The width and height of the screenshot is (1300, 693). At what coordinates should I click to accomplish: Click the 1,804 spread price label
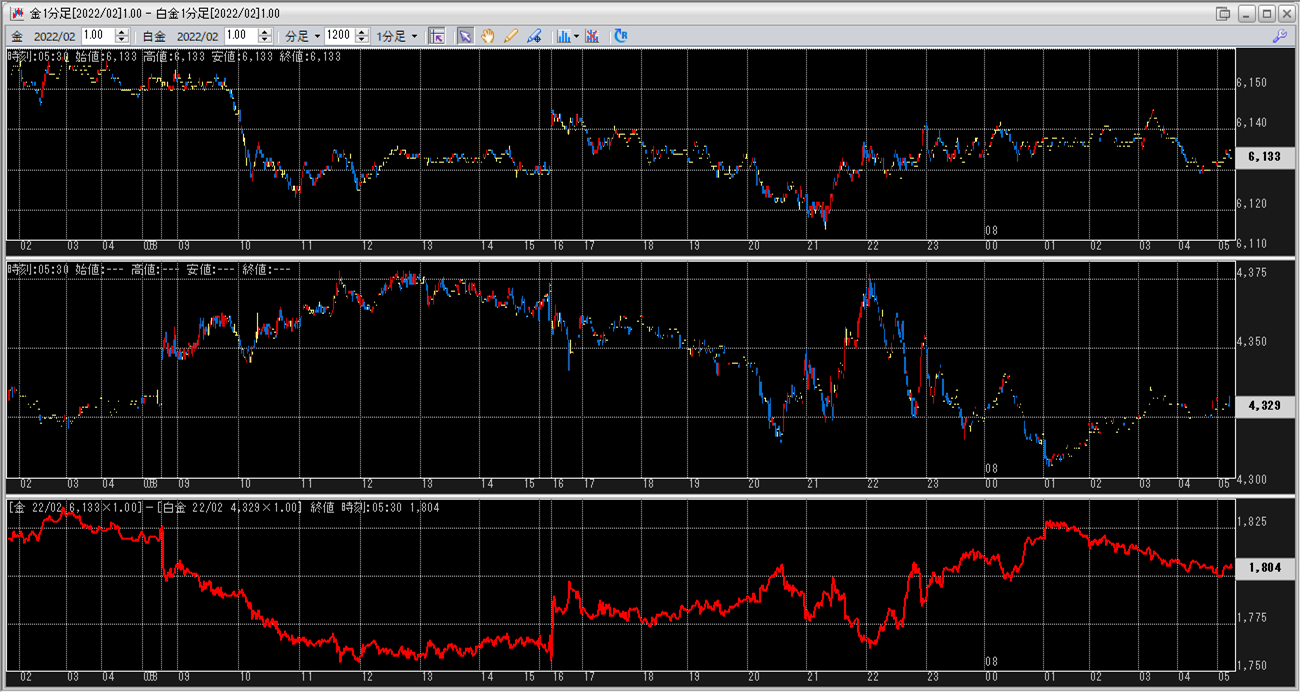[1265, 568]
